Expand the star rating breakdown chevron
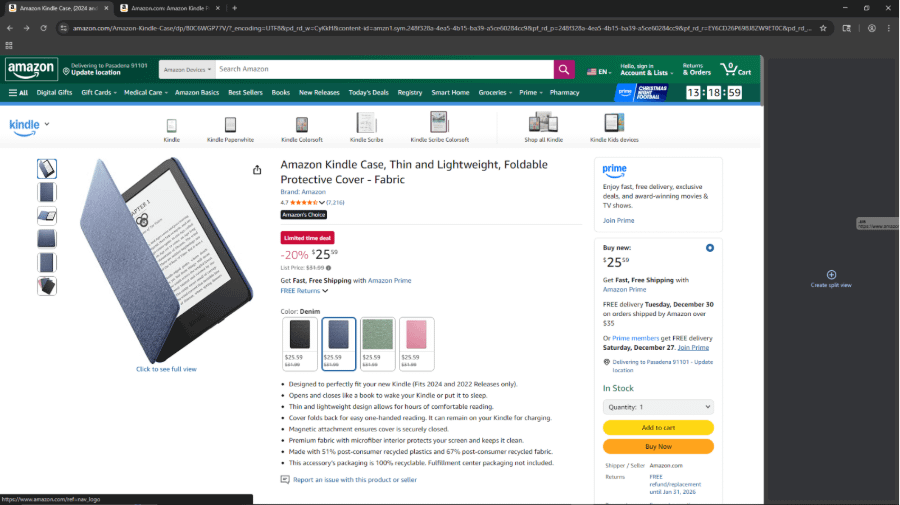Viewport: 900px width, 505px height. click(321, 203)
